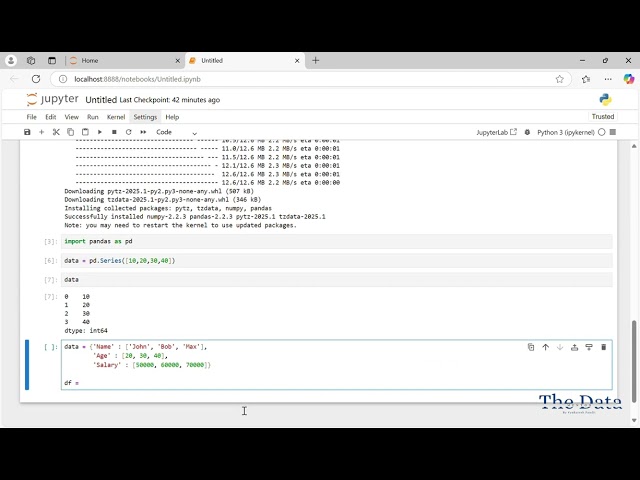The width and height of the screenshot is (640, 480).
Task: Close the Home browser tab
Action: coord(178,61)
